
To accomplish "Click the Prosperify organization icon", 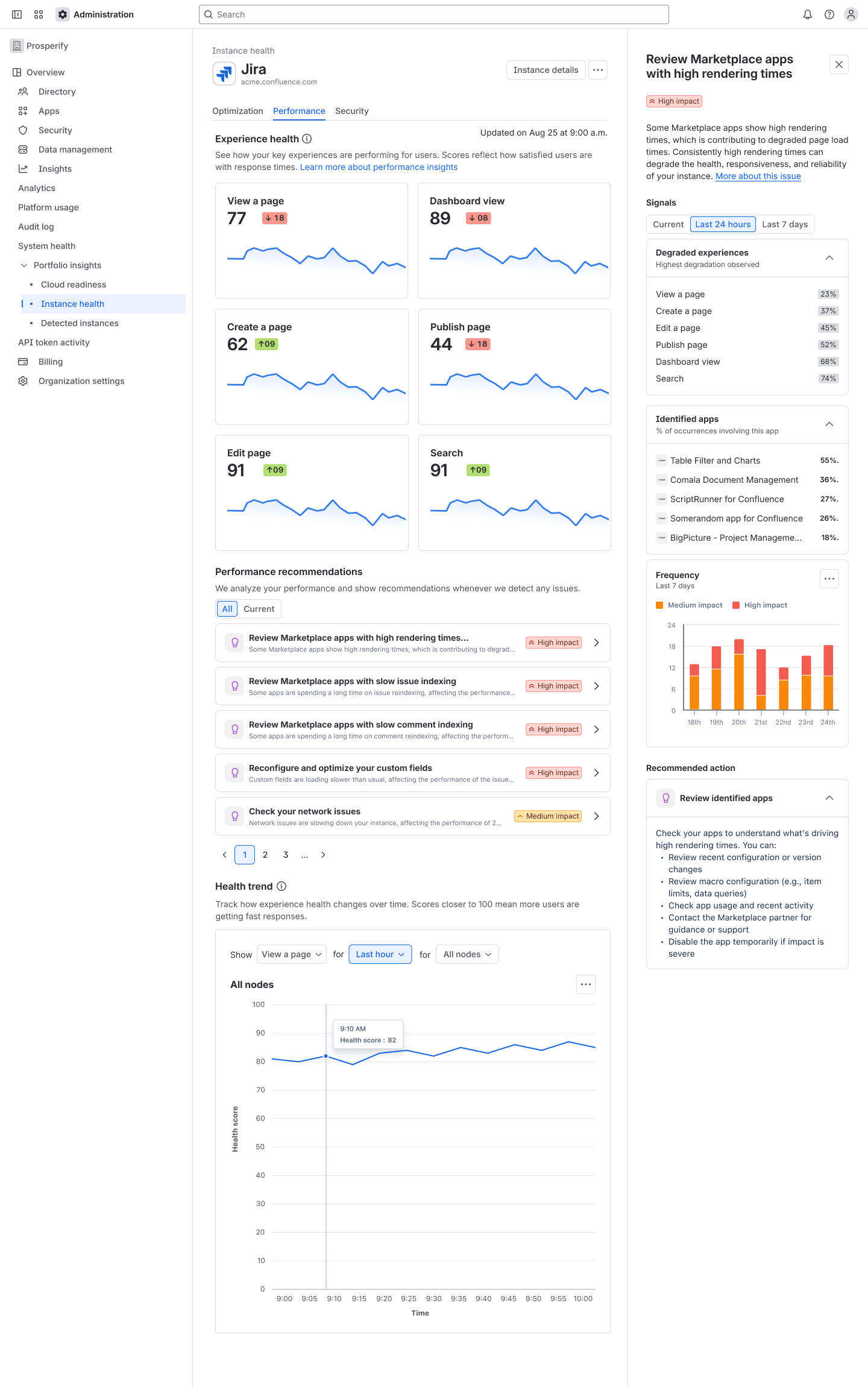I will 17,46.
